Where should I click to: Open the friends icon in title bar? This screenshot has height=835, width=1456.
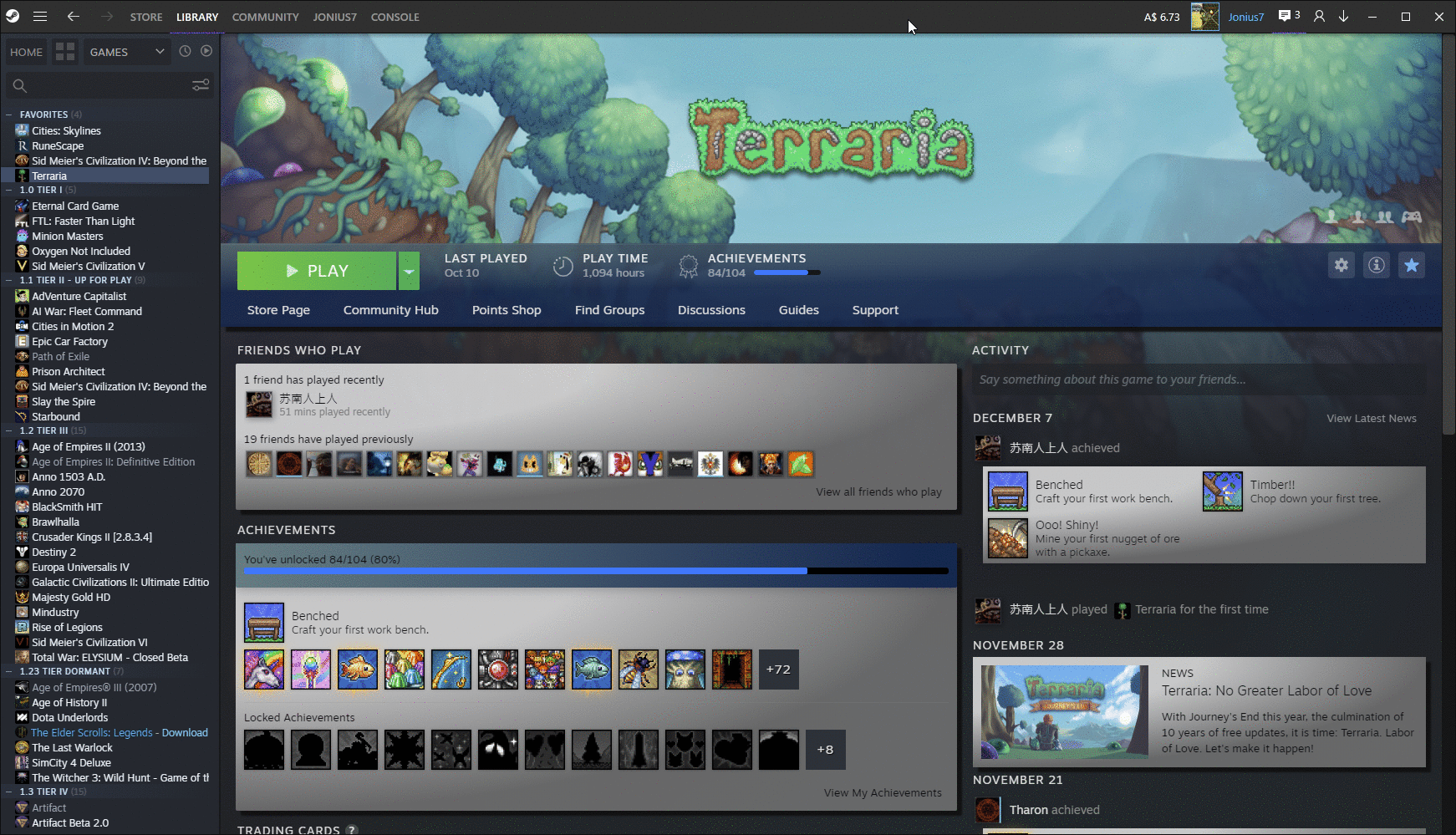pyautogui.click(x=1319, y=17)
